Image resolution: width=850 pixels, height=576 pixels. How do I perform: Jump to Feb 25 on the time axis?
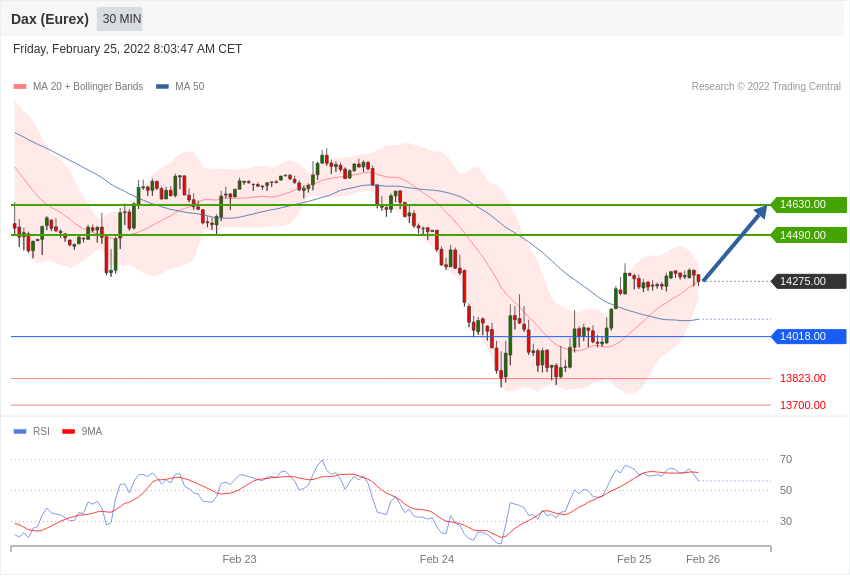pos(634,559)
